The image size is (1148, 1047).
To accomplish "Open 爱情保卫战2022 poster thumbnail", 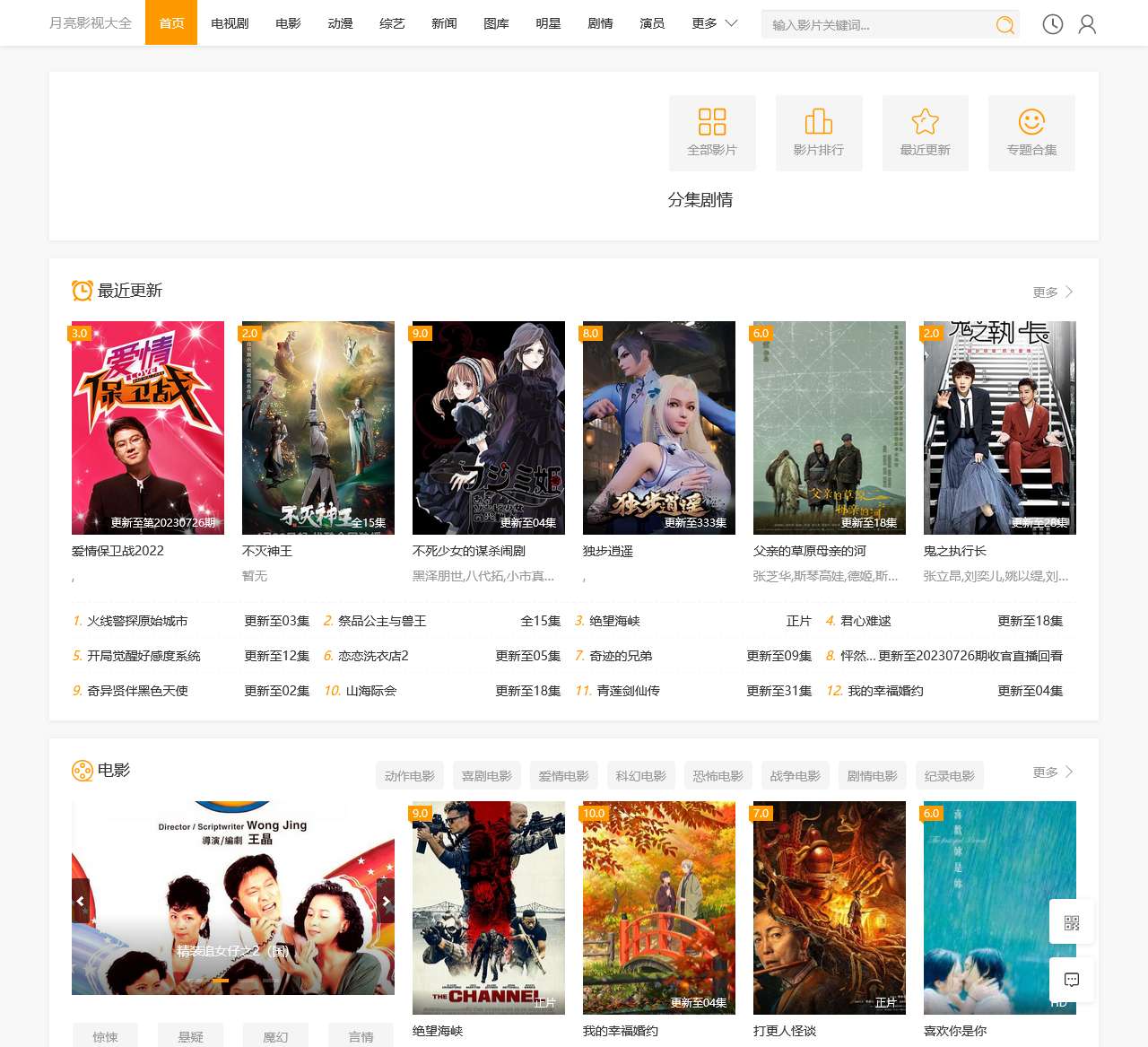I will click(148, 428).
